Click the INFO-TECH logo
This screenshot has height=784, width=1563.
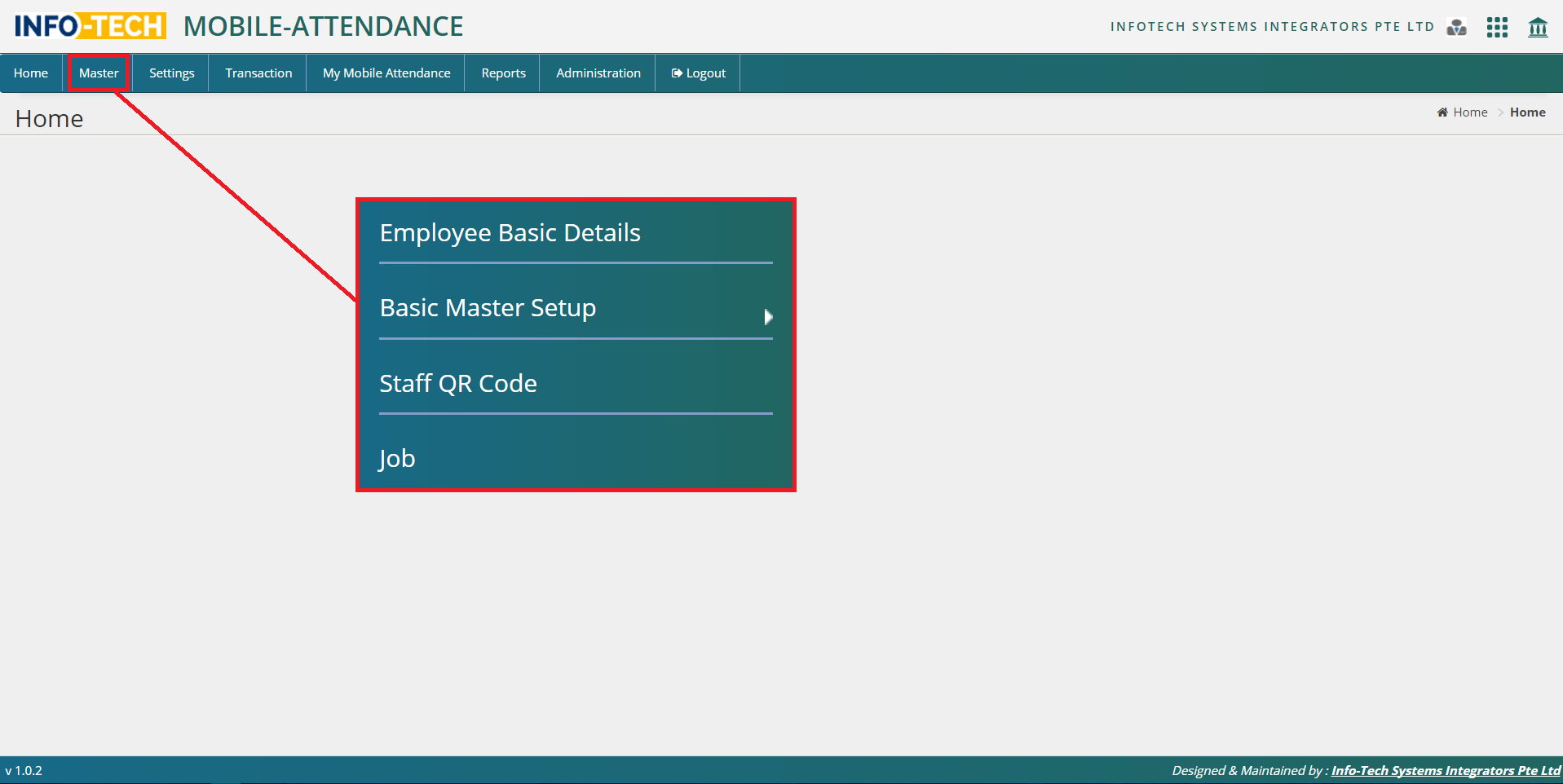pyautogui.click(x=91, y=26)
